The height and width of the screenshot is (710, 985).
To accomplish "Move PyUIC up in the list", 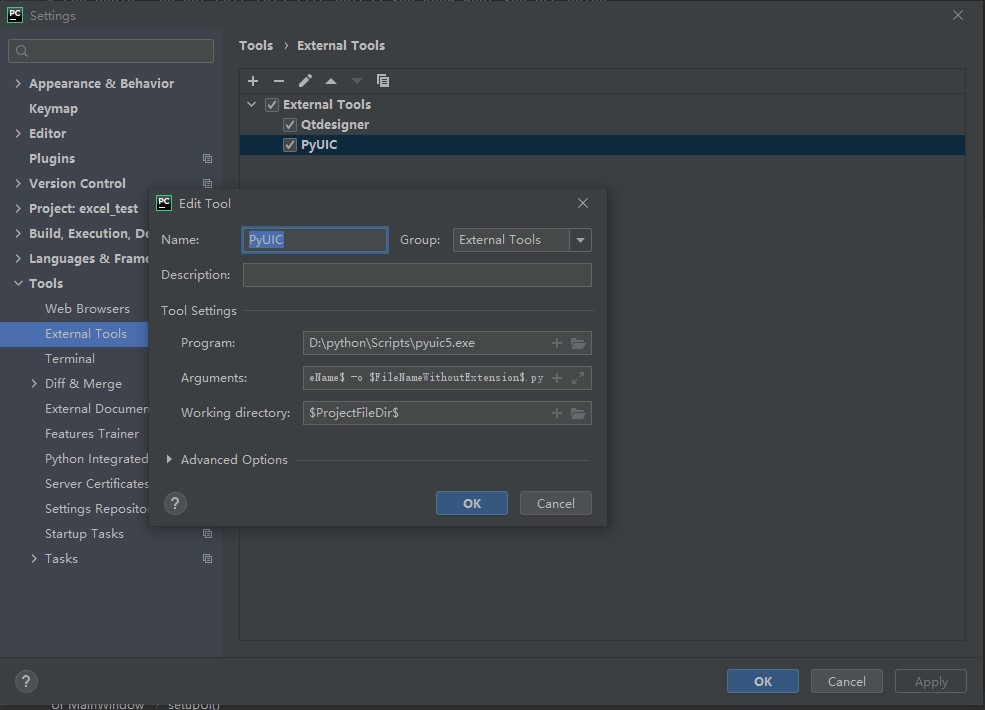I will [x=331, y=80].
